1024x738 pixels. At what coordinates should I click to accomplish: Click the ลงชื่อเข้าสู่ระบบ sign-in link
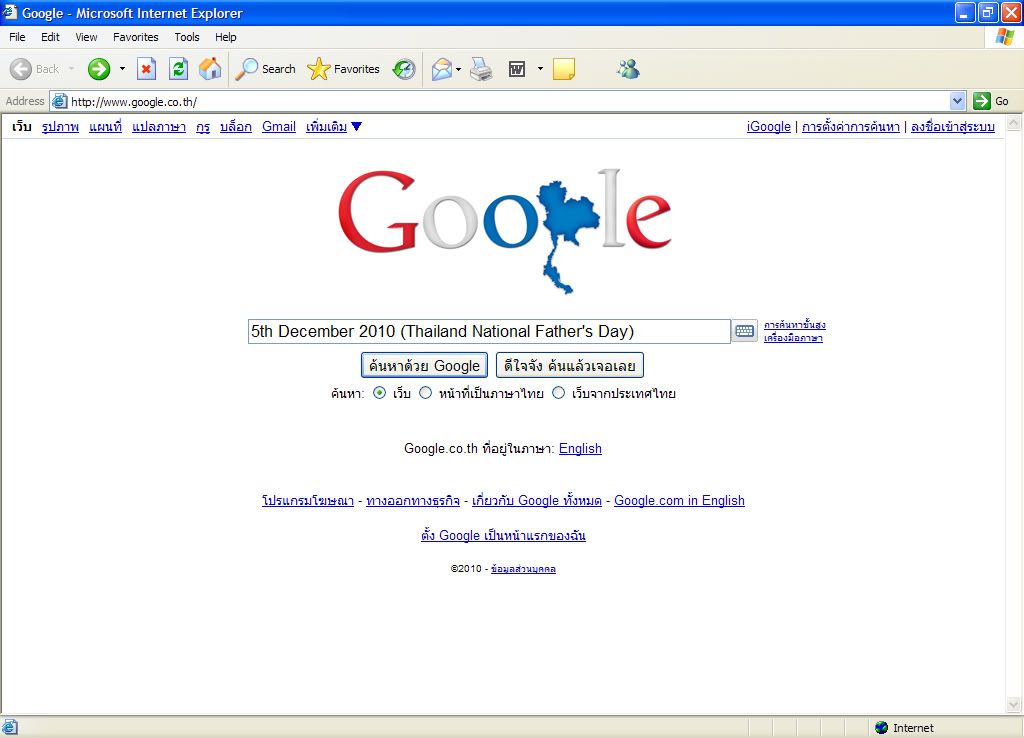click(953, 127)
